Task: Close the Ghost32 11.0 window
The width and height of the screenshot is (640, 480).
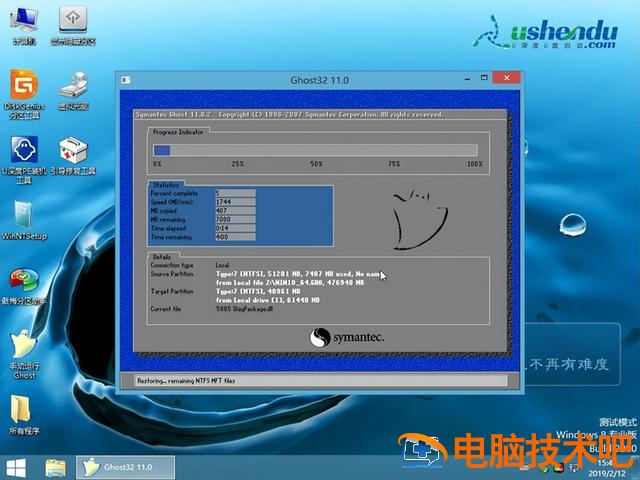Action: [505, 77]
